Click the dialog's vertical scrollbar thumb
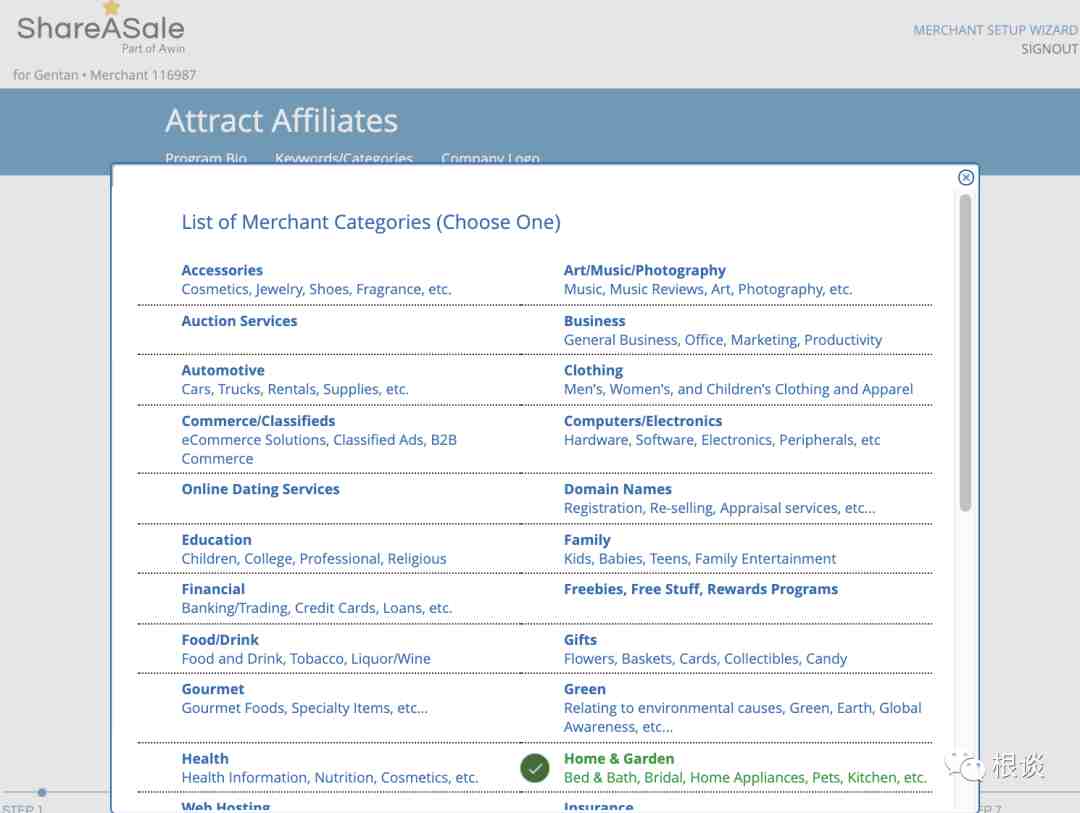 [966, 353]
